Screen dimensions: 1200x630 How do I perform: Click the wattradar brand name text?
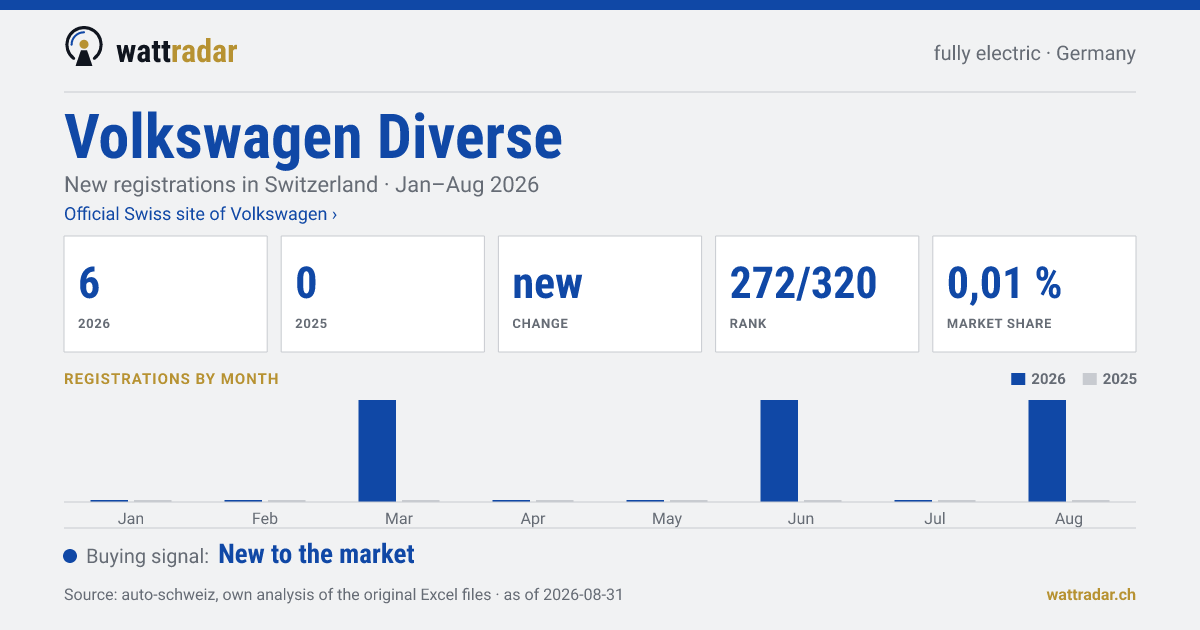pyautogui.click(x=176, y=50)
